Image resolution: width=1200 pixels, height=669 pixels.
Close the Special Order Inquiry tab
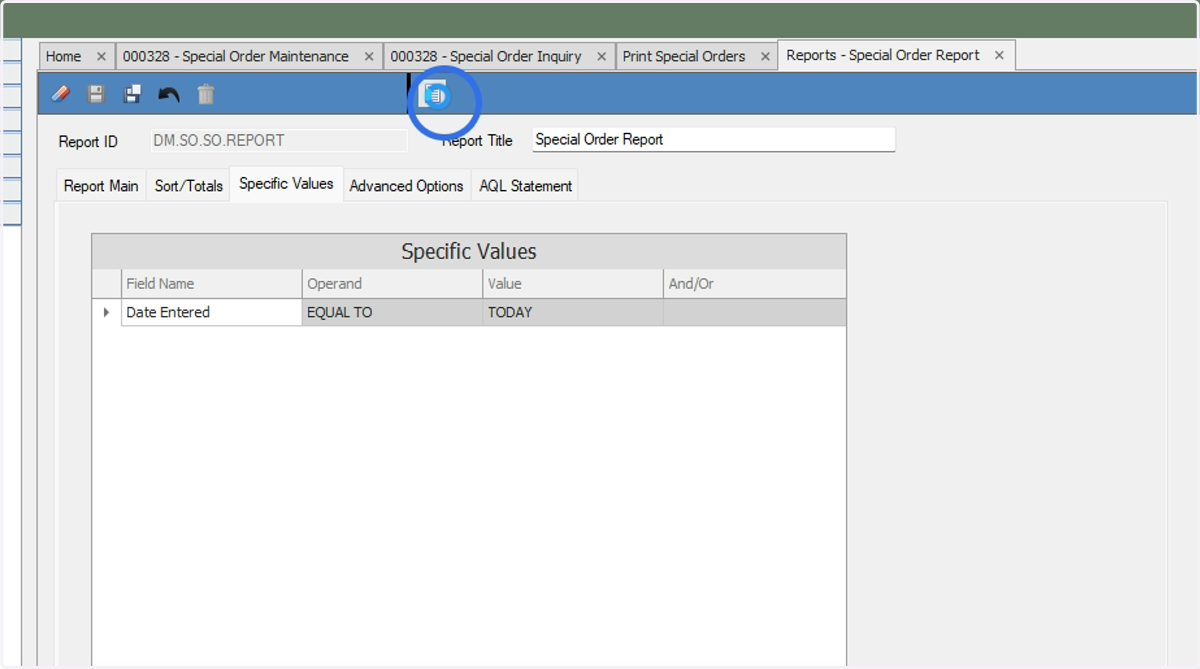[x=602, y=57]
